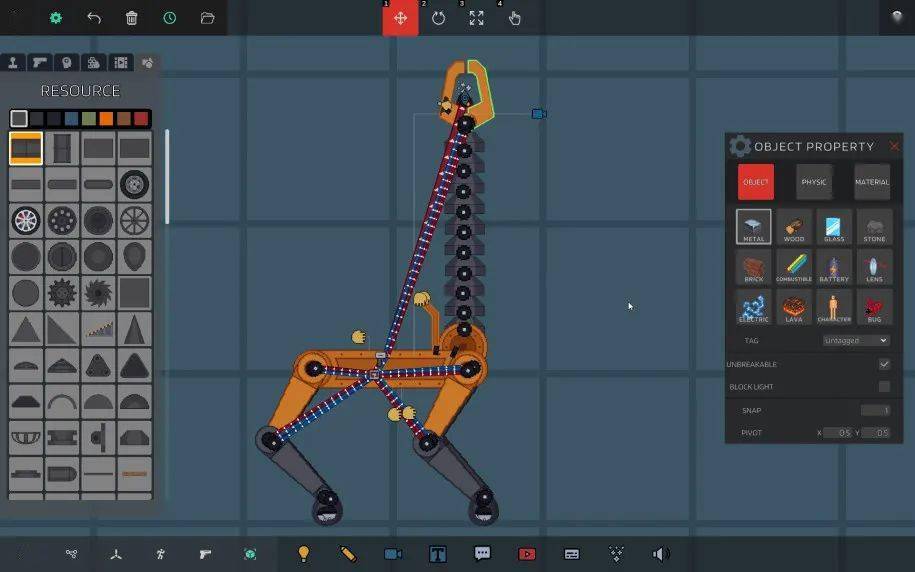The image size is (915, 572).
Task: Choose the green color swatch
Action: point(89,119)
